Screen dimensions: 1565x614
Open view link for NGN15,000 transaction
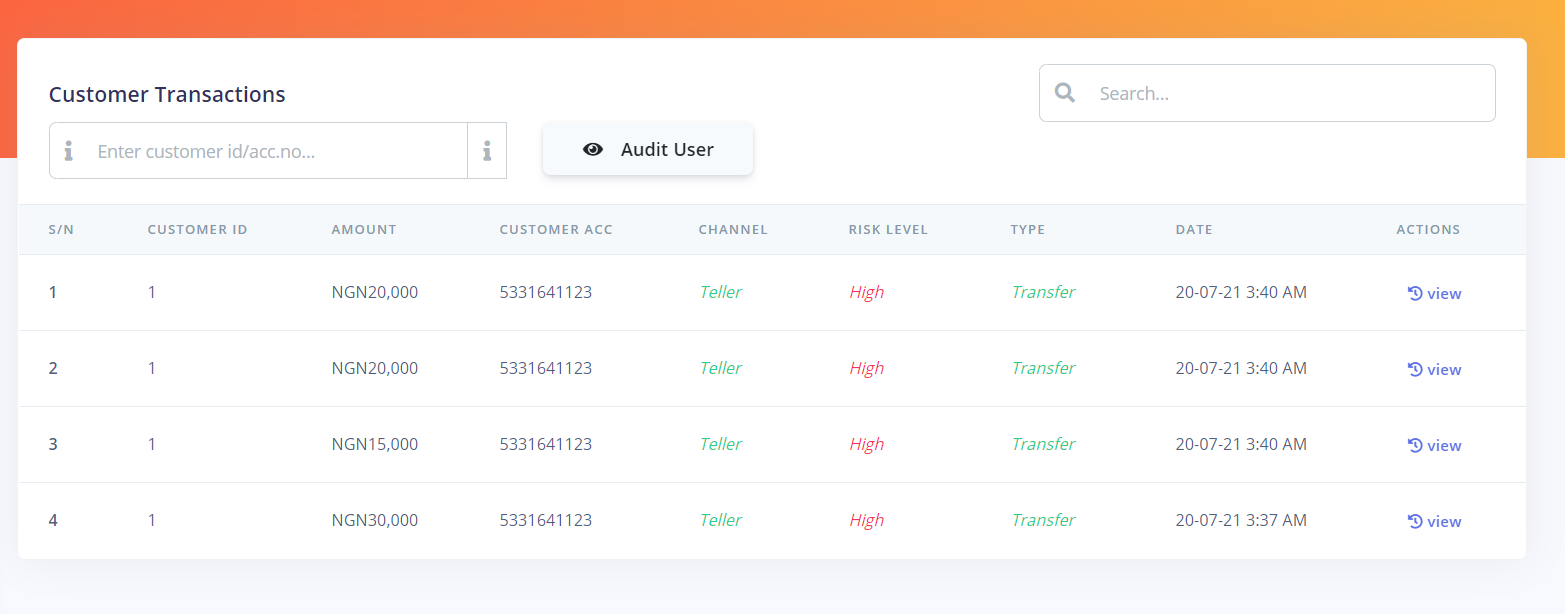click(x=1443, y=446)
